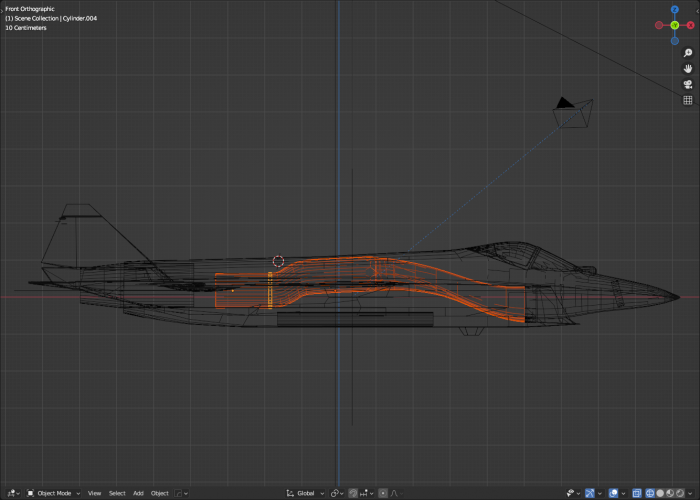Image resolution: width=700 pixels, height=500 pixels.
Task: Open the editor type selector
Action: [x=13, y=493]
